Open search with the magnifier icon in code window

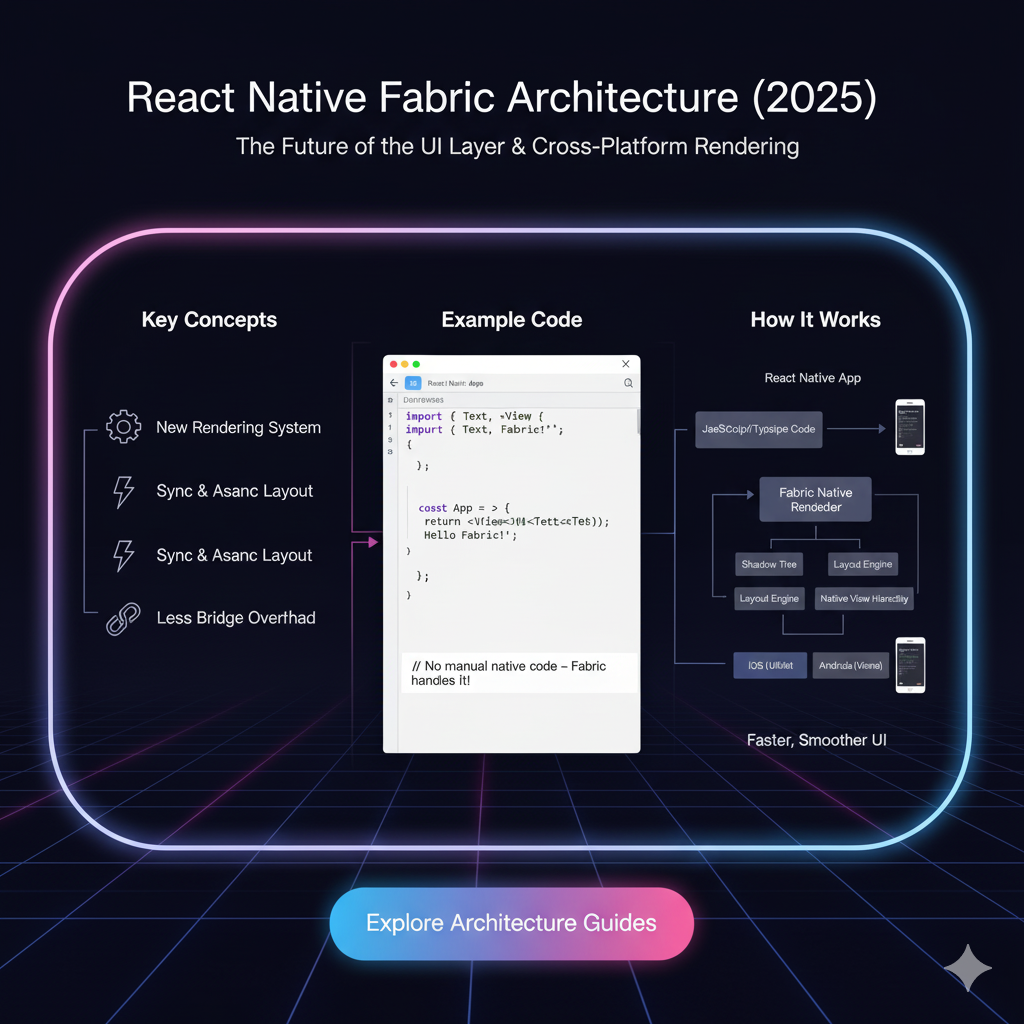(628, 383)
